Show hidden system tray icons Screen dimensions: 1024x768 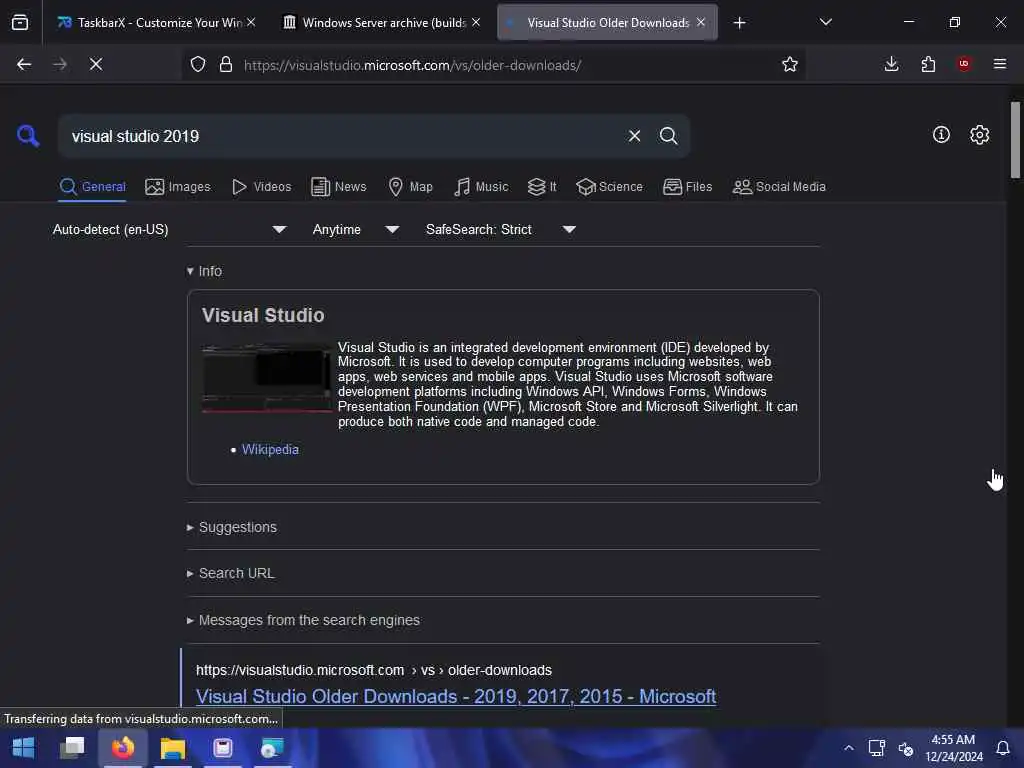(x=848, y=748)
